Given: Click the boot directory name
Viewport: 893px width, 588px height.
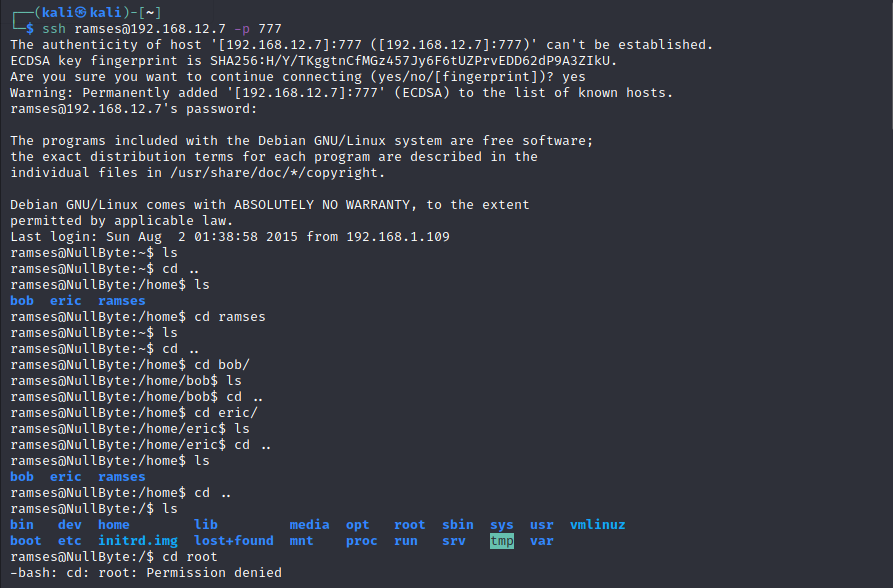Looking at the screenshot, I should pos(26,541).
